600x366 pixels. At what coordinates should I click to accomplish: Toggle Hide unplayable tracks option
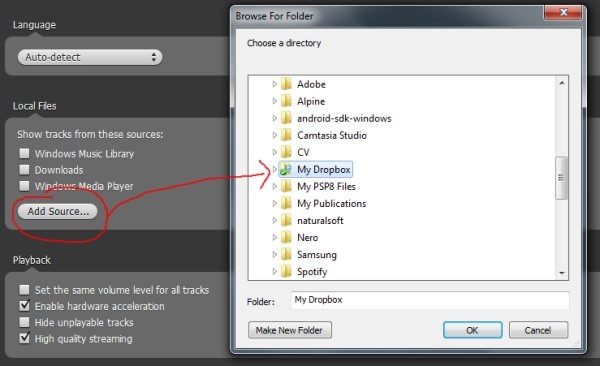[x=24, y=322]
